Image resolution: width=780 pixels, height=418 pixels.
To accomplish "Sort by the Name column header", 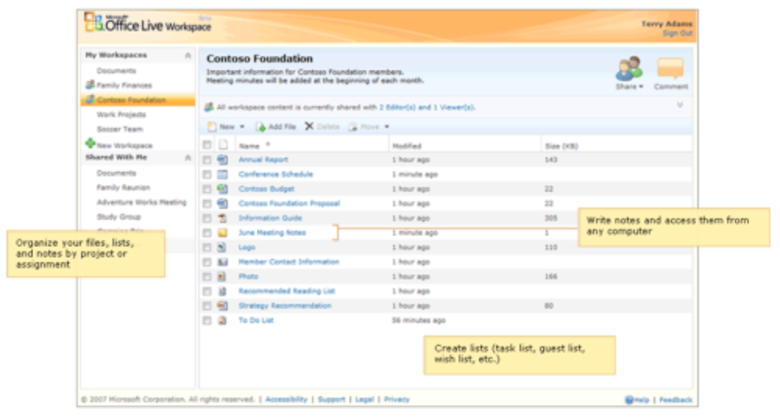I will (249, 146).
